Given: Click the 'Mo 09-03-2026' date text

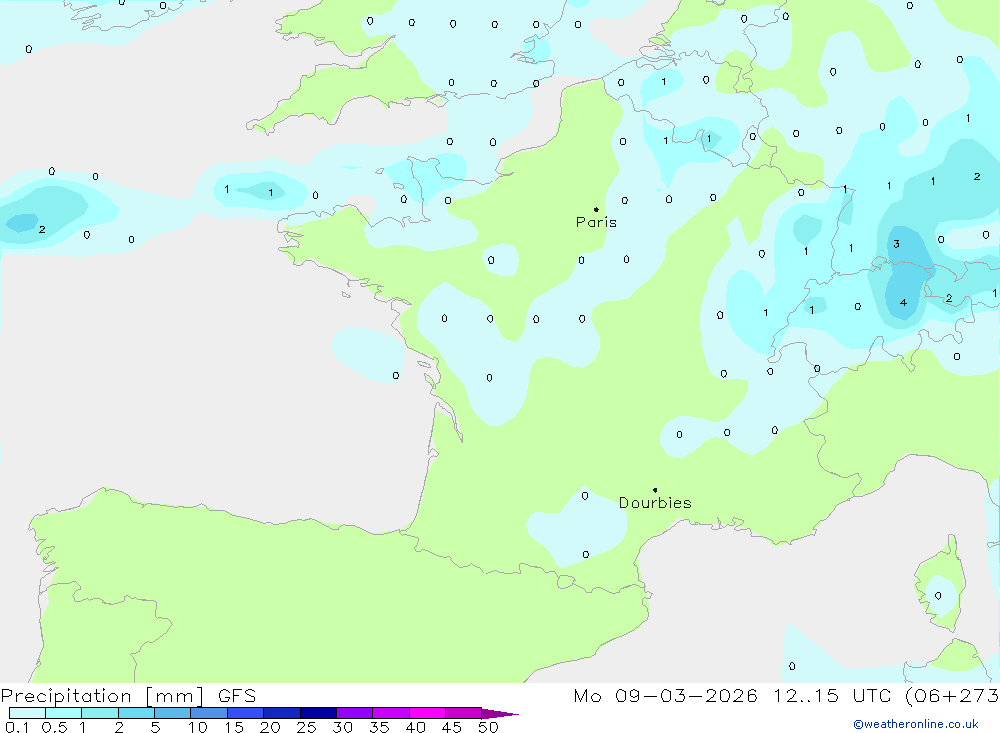Looking at the screenshot, I should [665, 696].
